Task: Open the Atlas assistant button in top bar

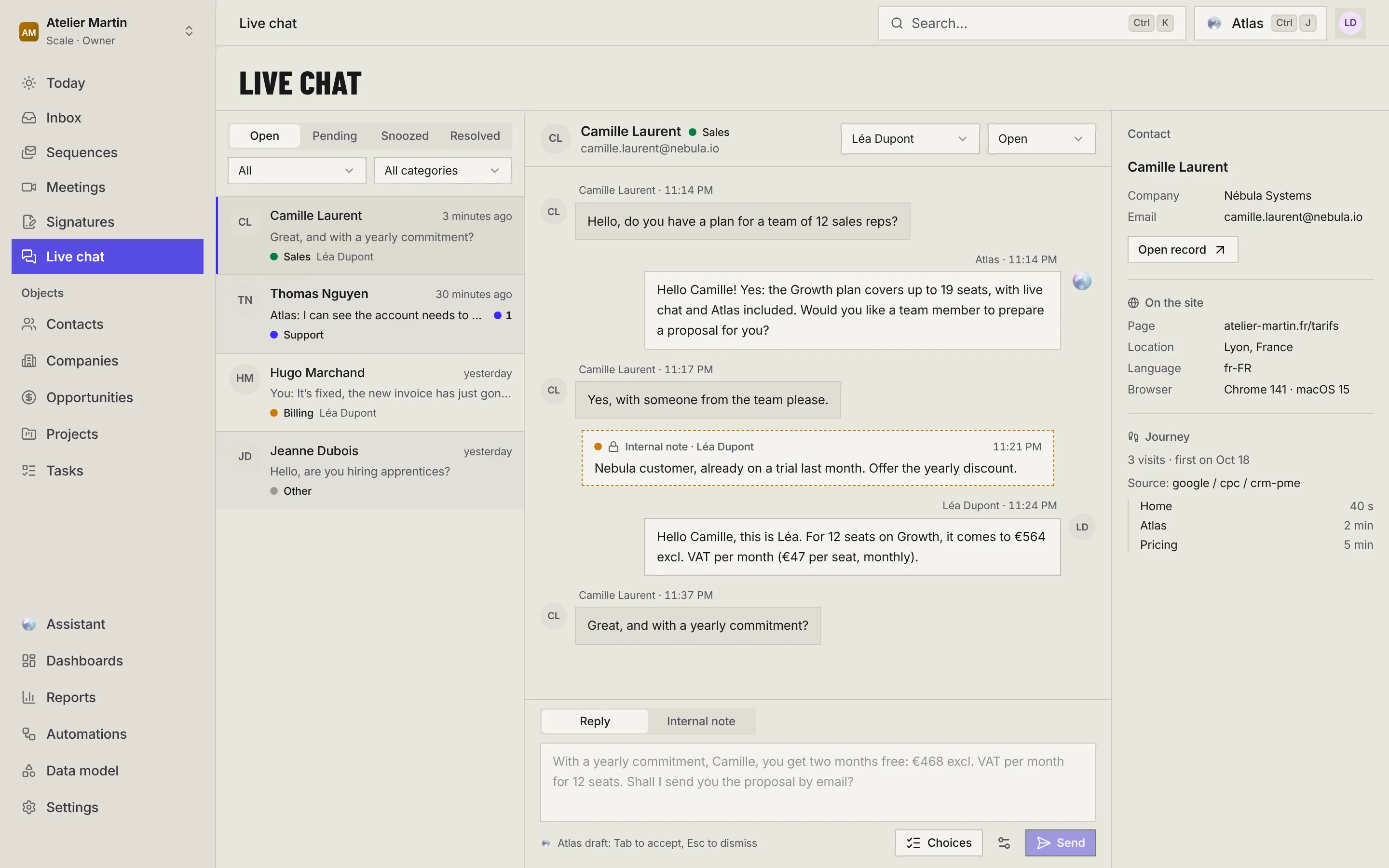Action: click(x=1260, y=23)
